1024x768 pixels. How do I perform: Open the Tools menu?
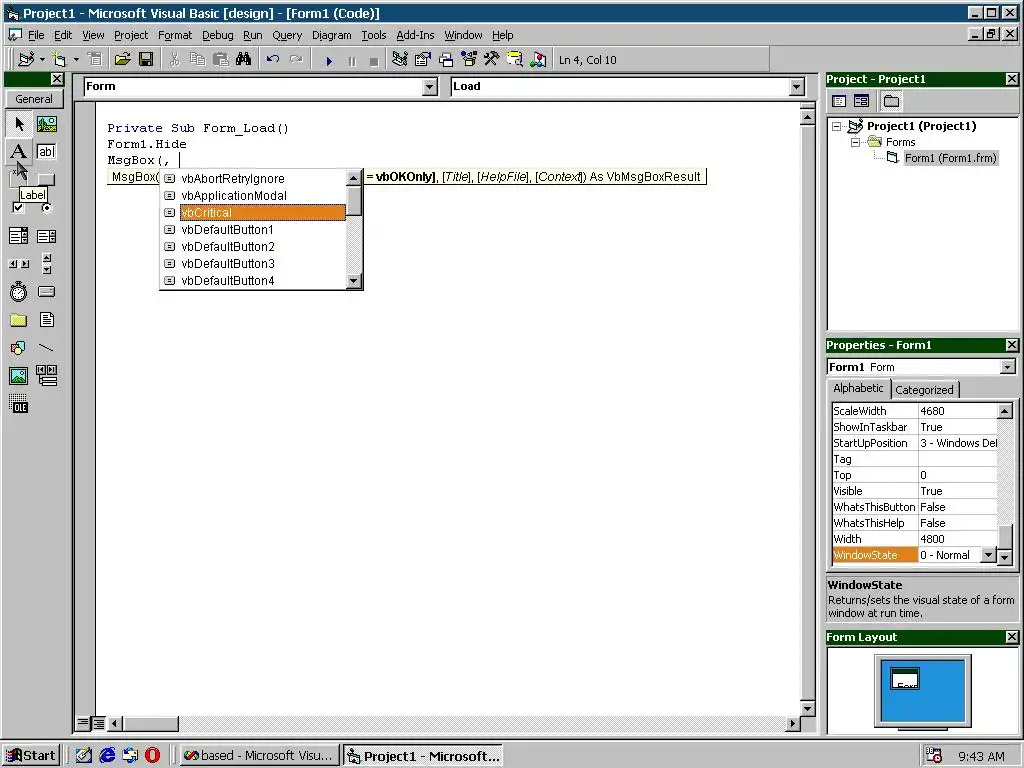tap(374, 35)
